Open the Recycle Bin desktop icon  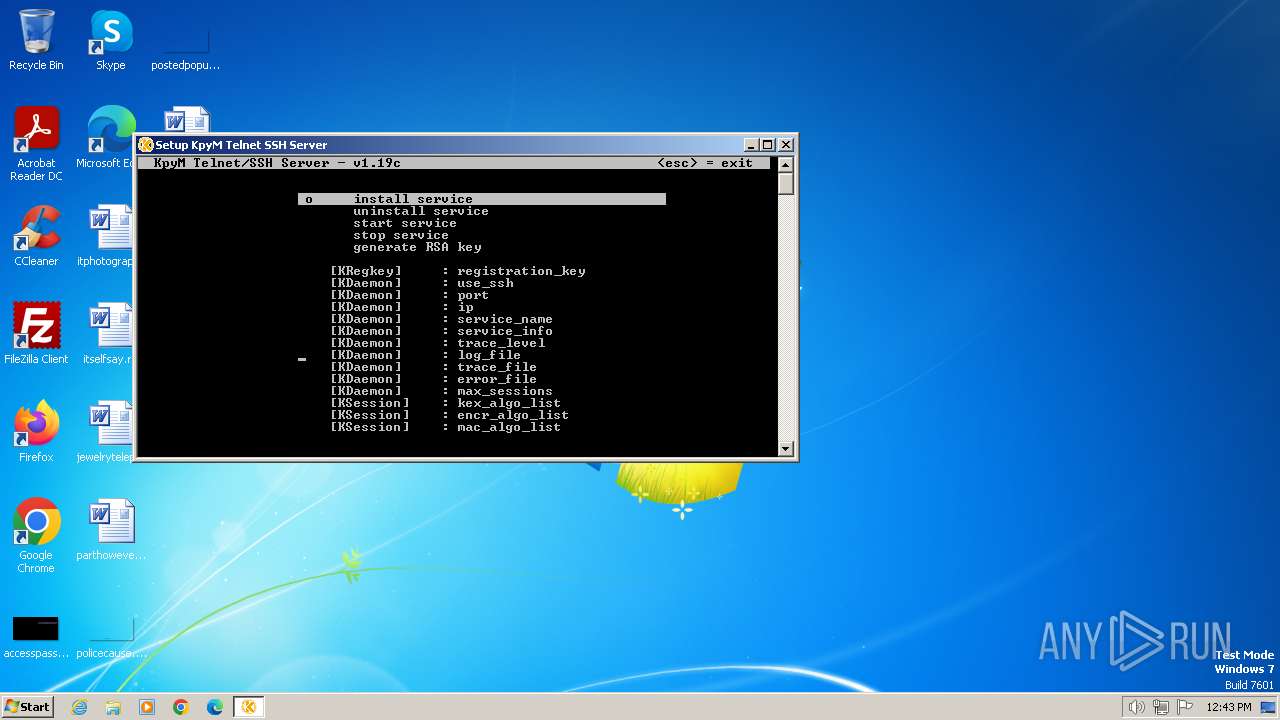[x=36, y=40]
